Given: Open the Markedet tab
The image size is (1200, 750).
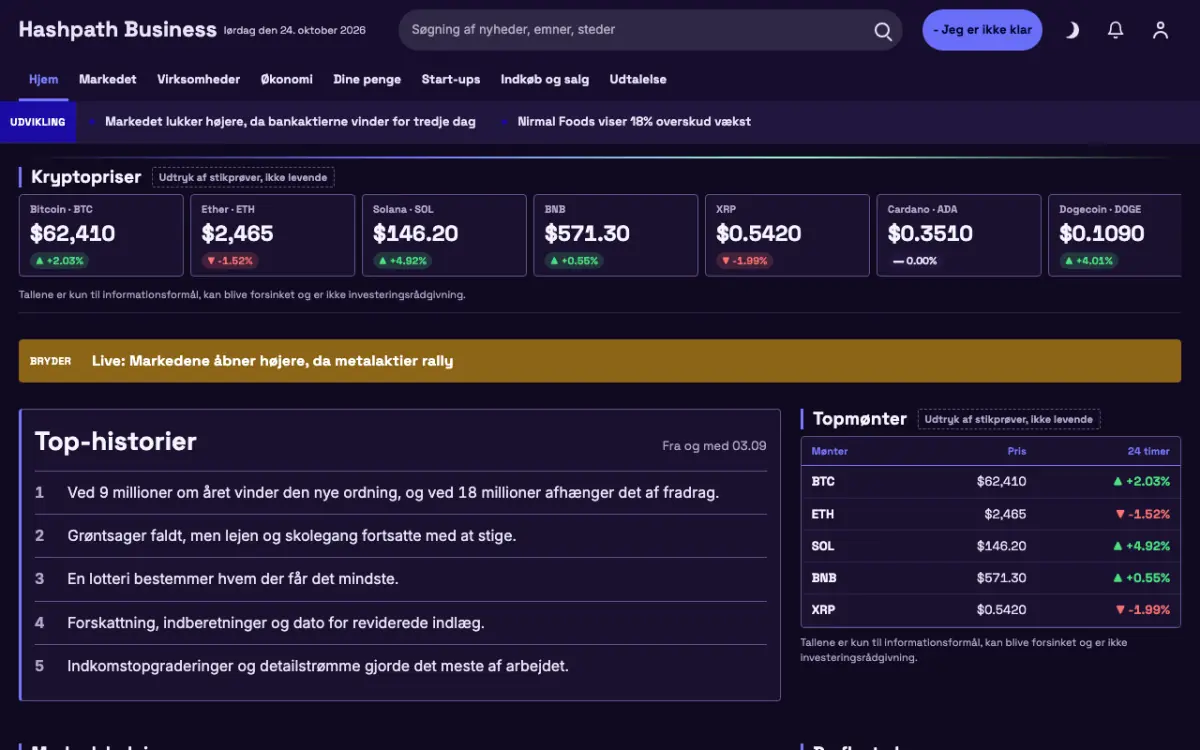Looking at the screenshot, I should click(108, 79).
